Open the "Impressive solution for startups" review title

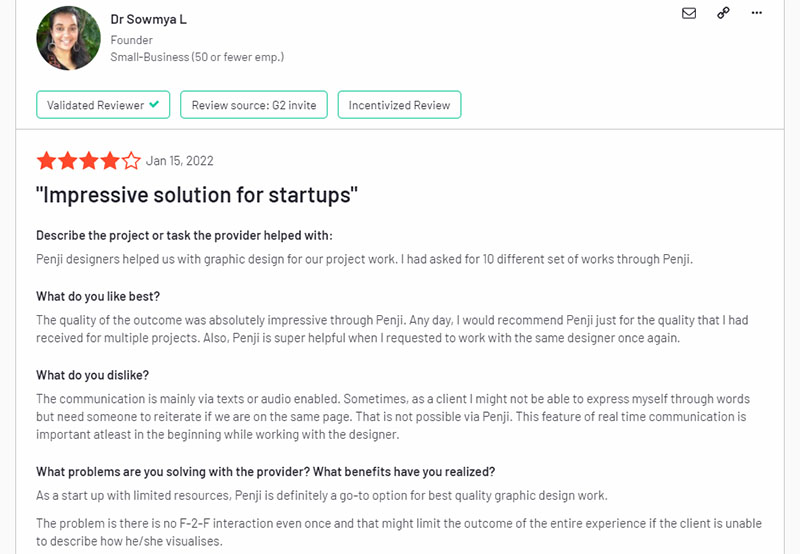(x=197, y=195)
